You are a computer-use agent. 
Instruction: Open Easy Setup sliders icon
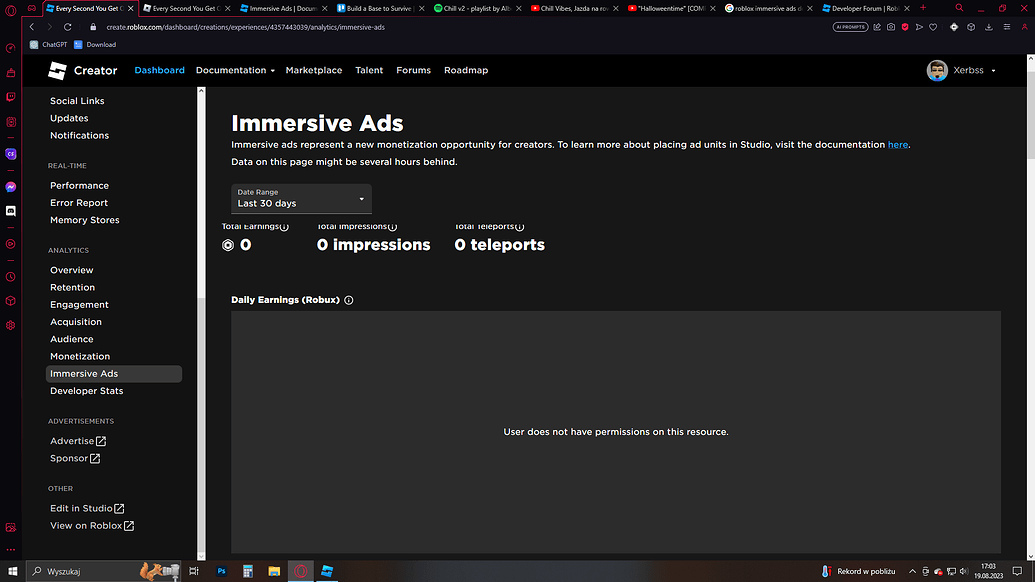(x=1007, y=27)
